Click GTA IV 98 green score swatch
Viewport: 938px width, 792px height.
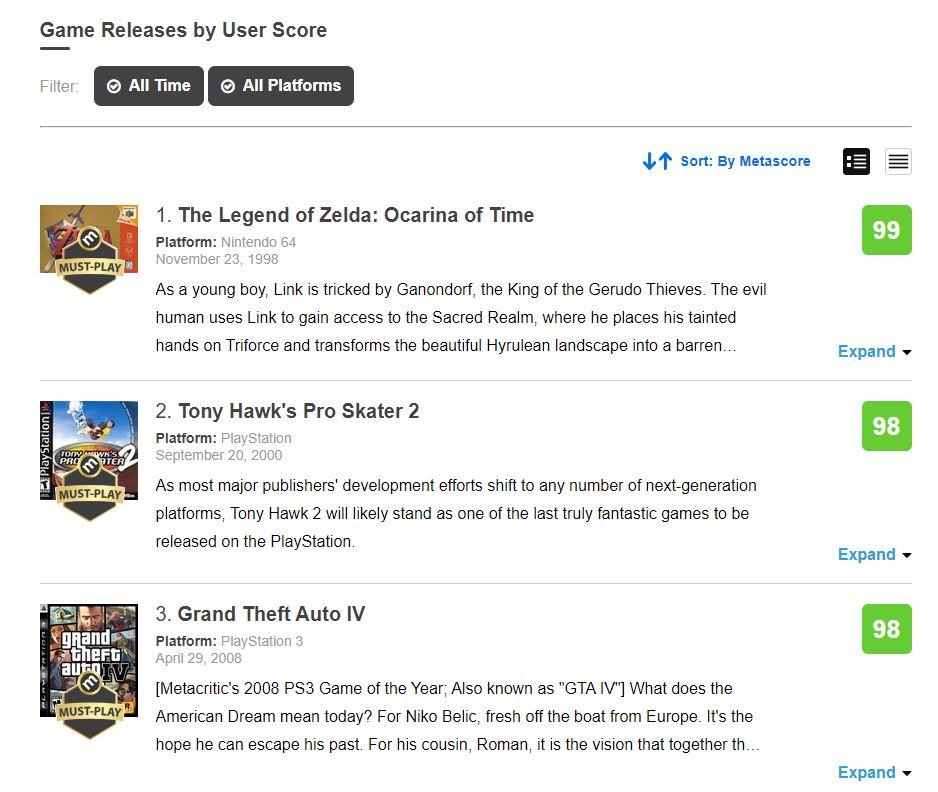tap(887, 629)
